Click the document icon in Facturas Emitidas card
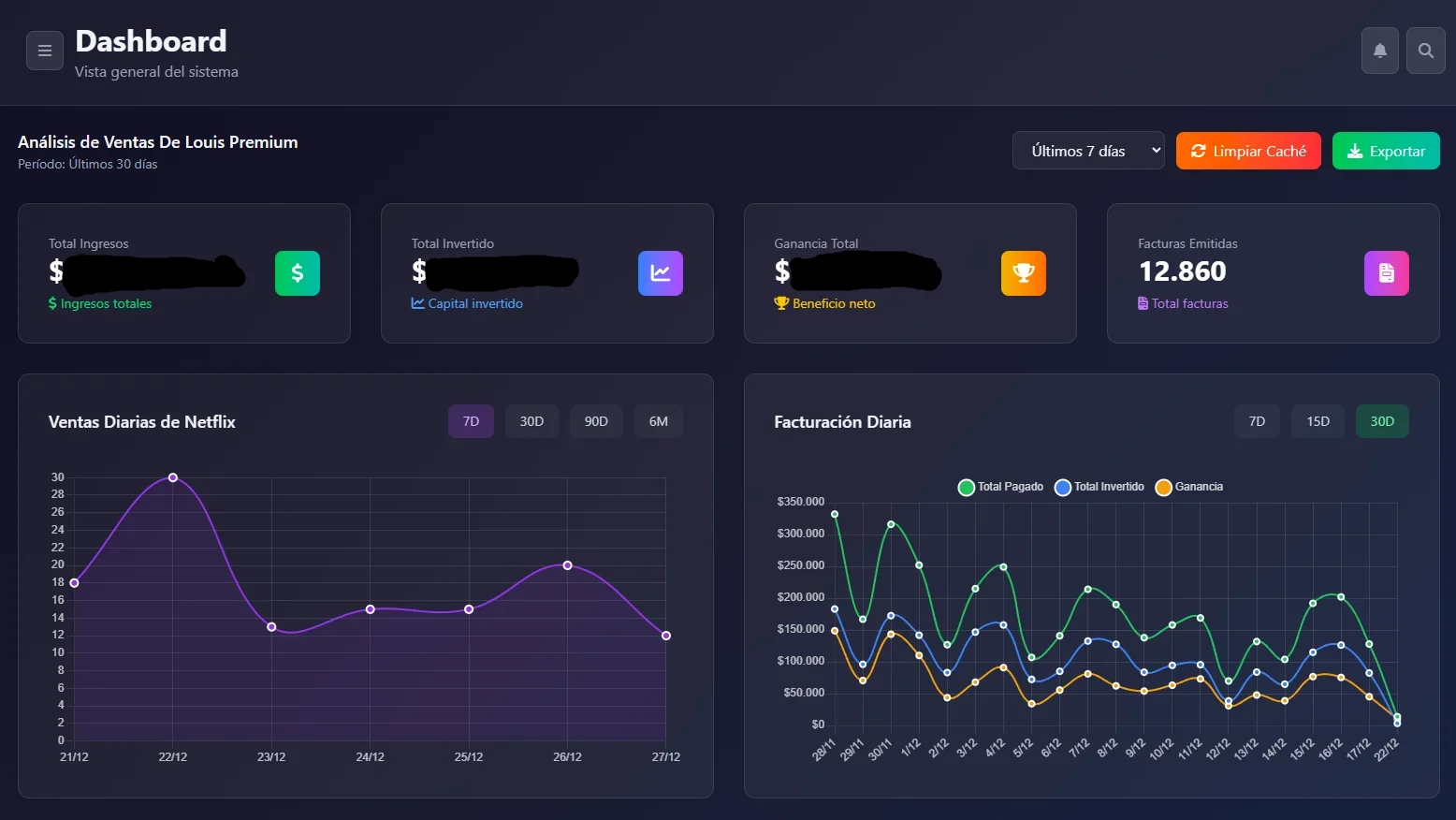Image resolution: width=1456 pixels, height=820 pixels. click(1387, 273)
